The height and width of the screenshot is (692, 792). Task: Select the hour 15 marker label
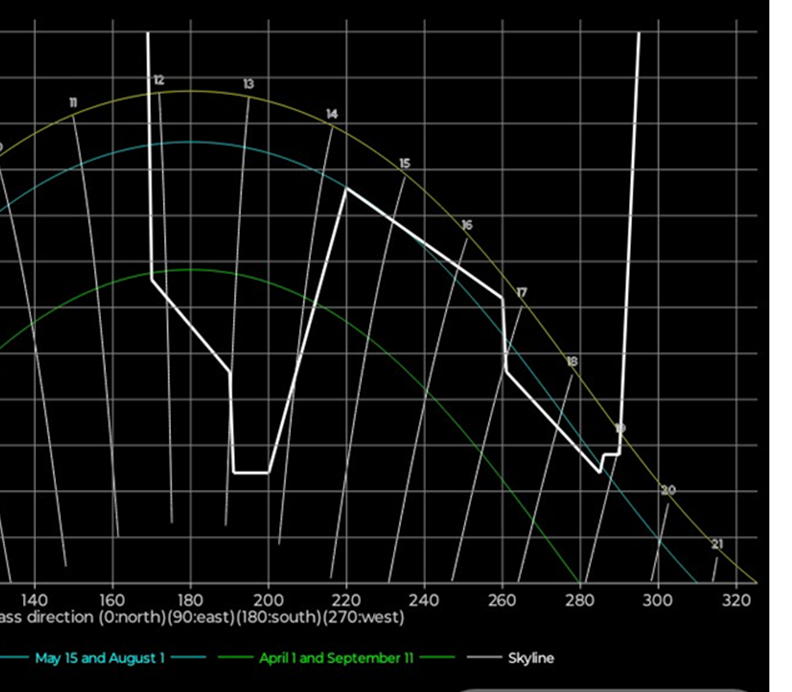click(404, 163)
